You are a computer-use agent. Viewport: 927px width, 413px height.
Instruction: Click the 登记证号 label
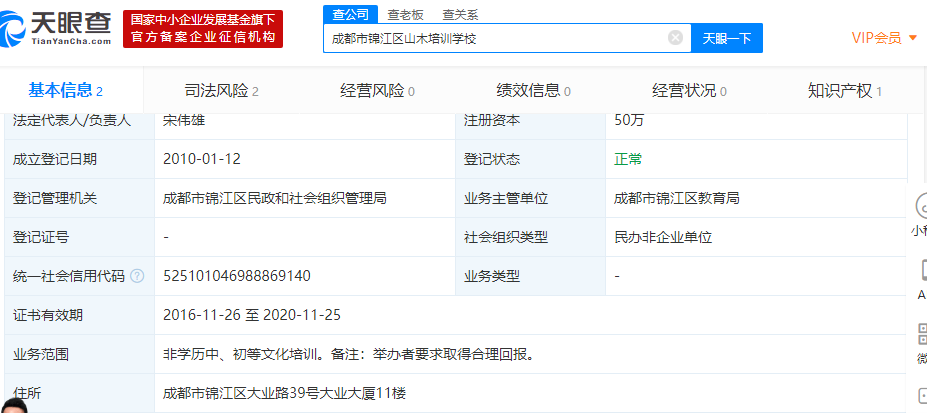(x=40, y=237)
